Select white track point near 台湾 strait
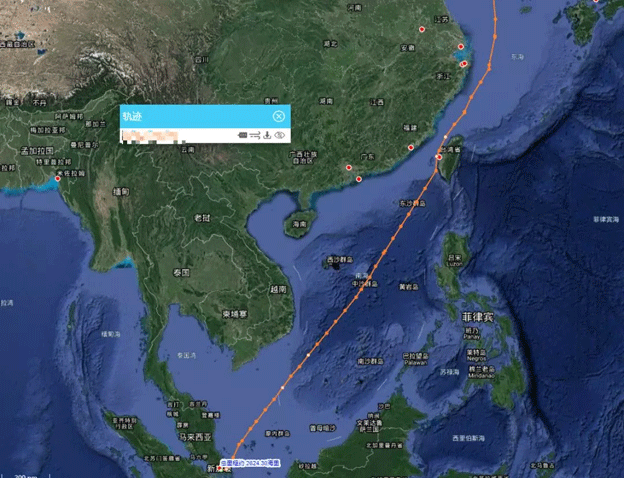 445,137
